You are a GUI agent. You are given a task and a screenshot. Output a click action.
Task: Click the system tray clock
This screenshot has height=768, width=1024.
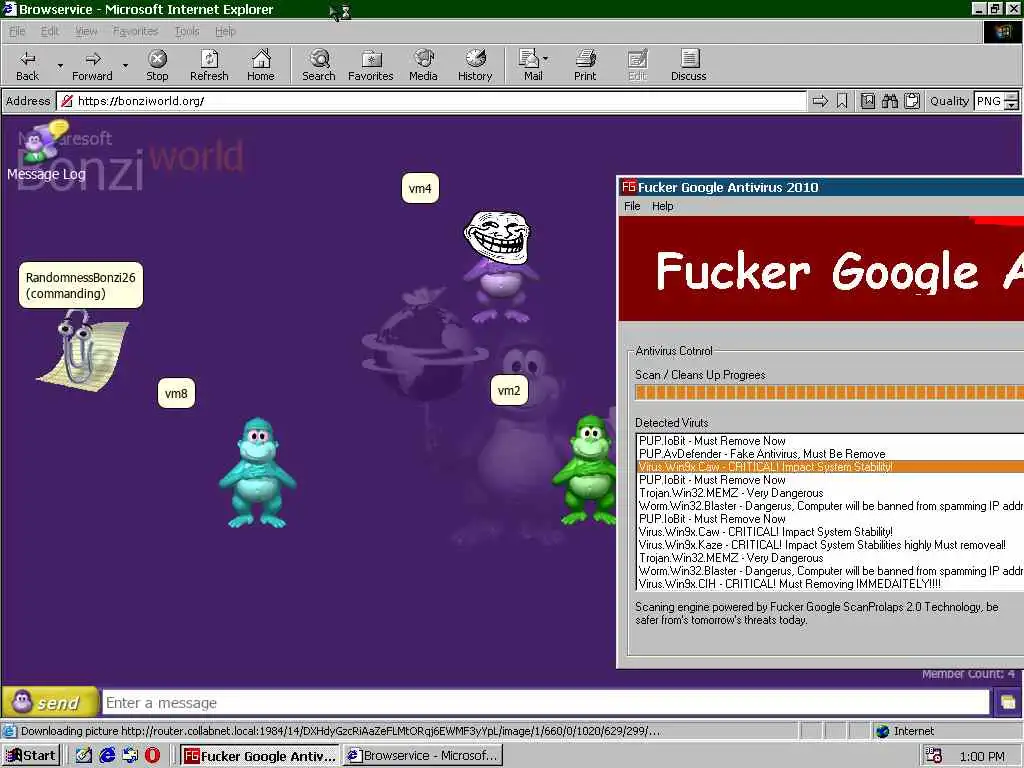coord(982,756)
